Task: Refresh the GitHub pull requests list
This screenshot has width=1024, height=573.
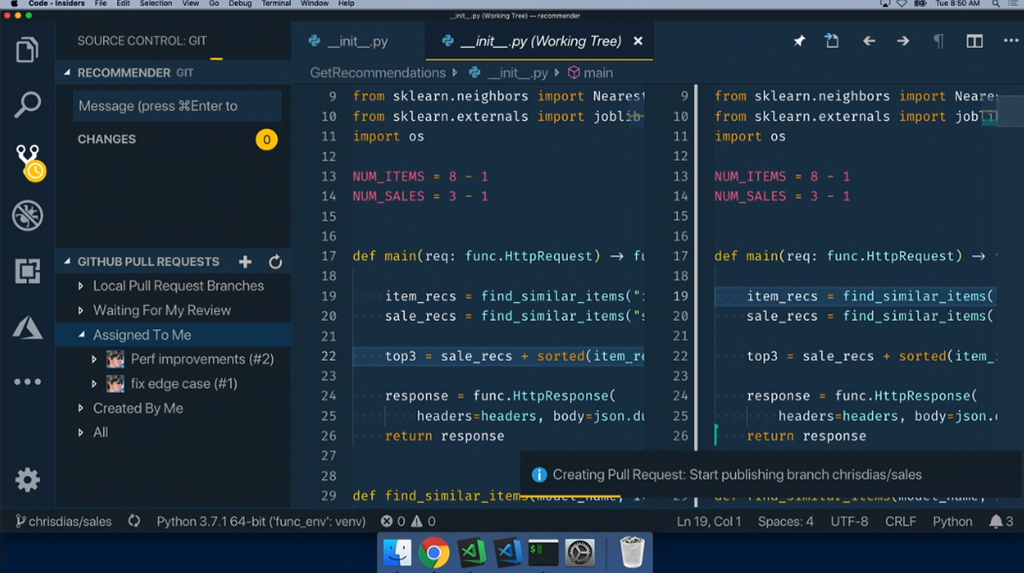Action: 275,262
